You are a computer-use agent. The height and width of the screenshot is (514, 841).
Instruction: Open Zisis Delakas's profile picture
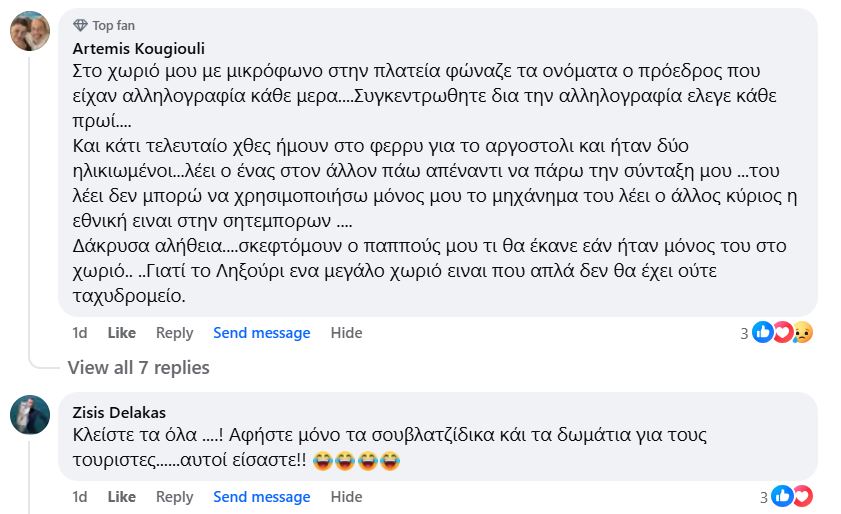click(30, 414)
